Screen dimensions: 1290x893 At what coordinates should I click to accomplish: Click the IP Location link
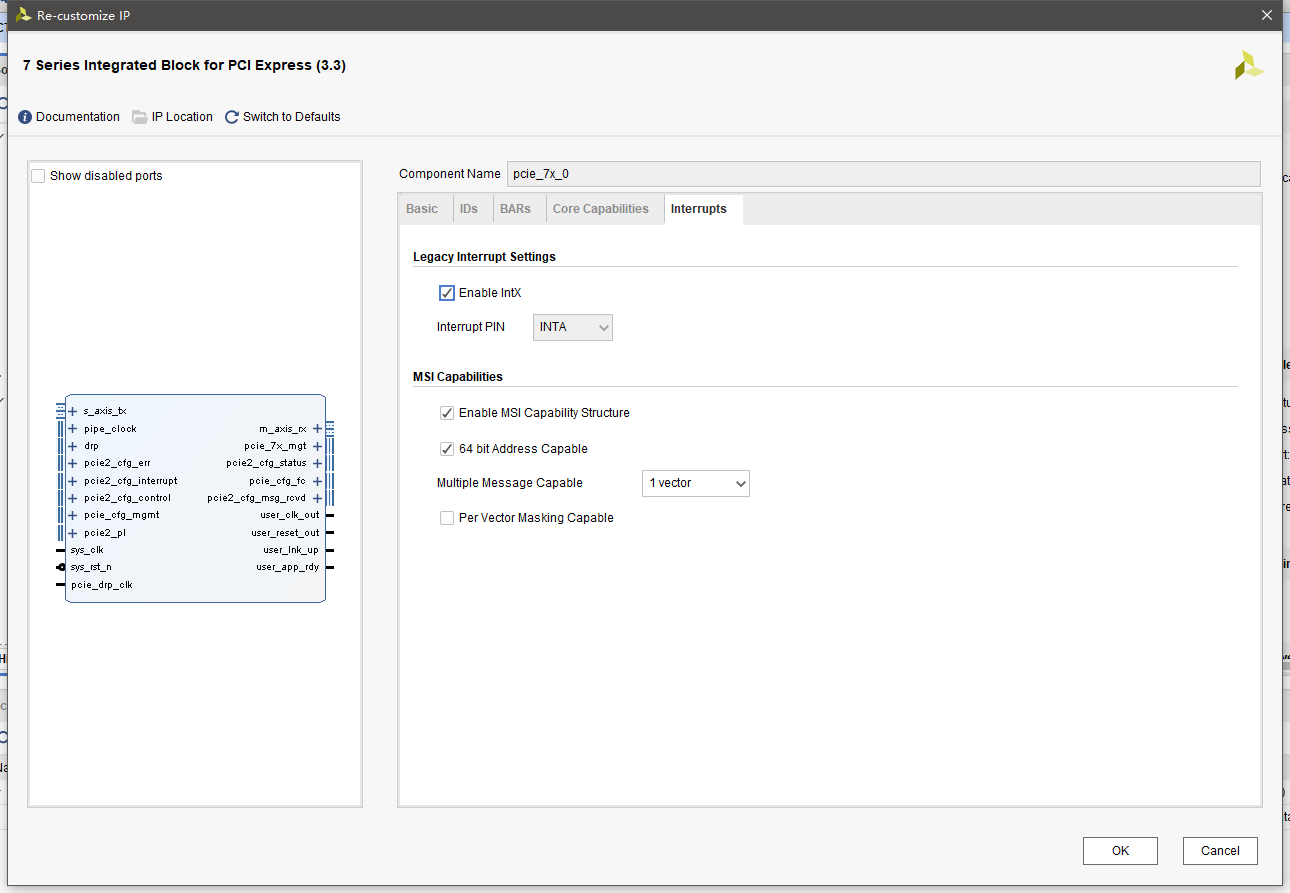coord(182,117)
